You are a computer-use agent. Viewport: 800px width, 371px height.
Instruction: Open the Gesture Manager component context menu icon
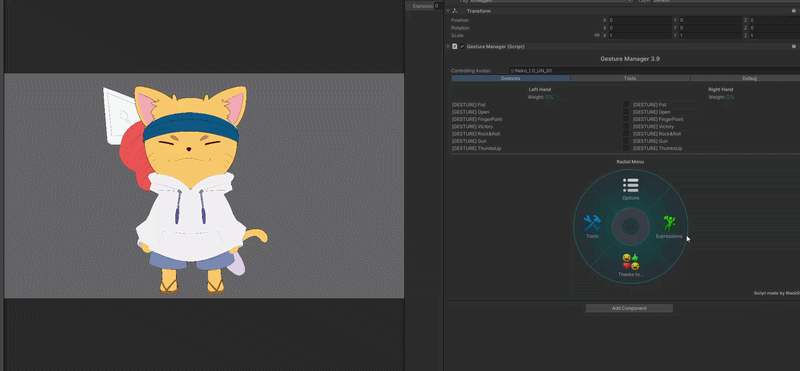point(794,46)
